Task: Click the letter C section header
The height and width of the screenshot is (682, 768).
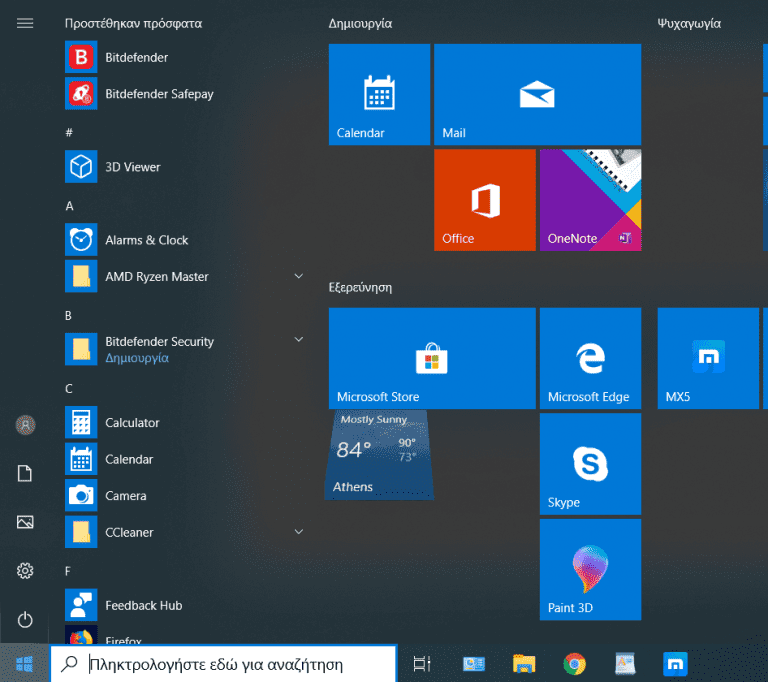Action: [69, 389]
